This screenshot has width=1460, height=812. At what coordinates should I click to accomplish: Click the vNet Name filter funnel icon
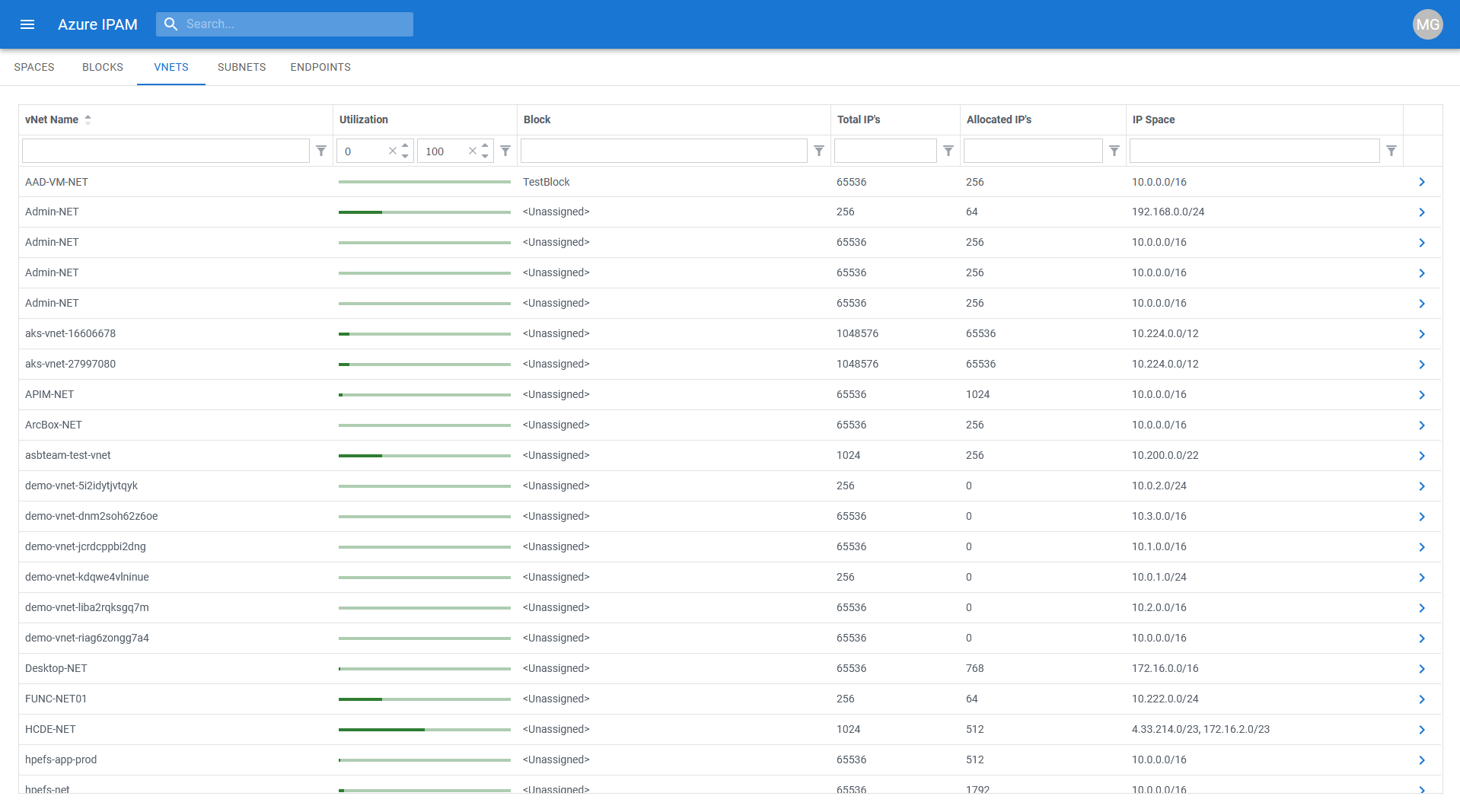pos(321,151)
